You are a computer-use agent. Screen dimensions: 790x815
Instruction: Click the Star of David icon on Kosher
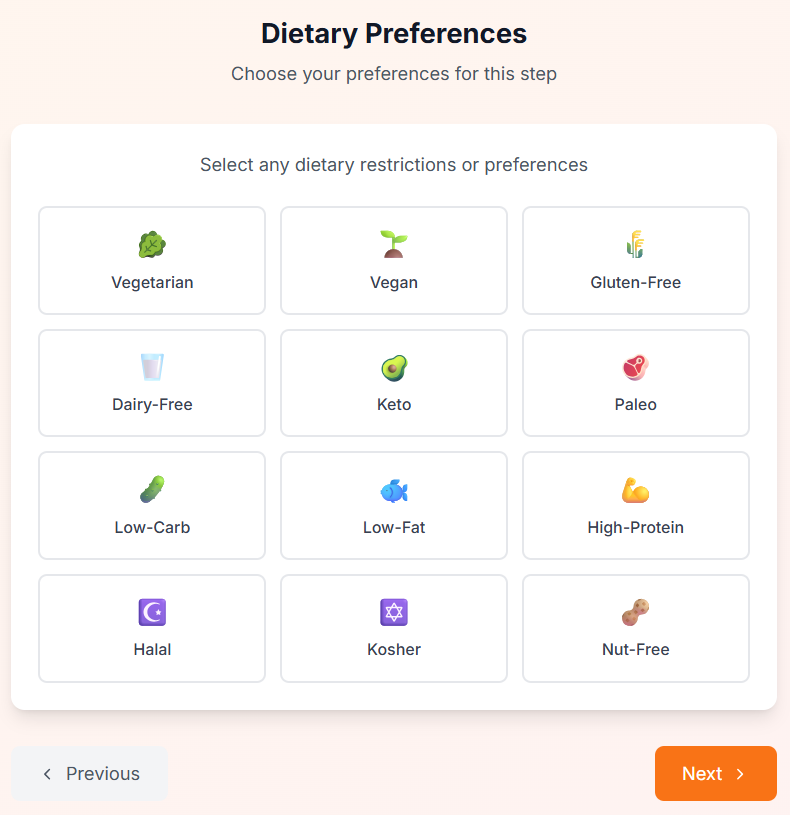click(x=393, y=611)
